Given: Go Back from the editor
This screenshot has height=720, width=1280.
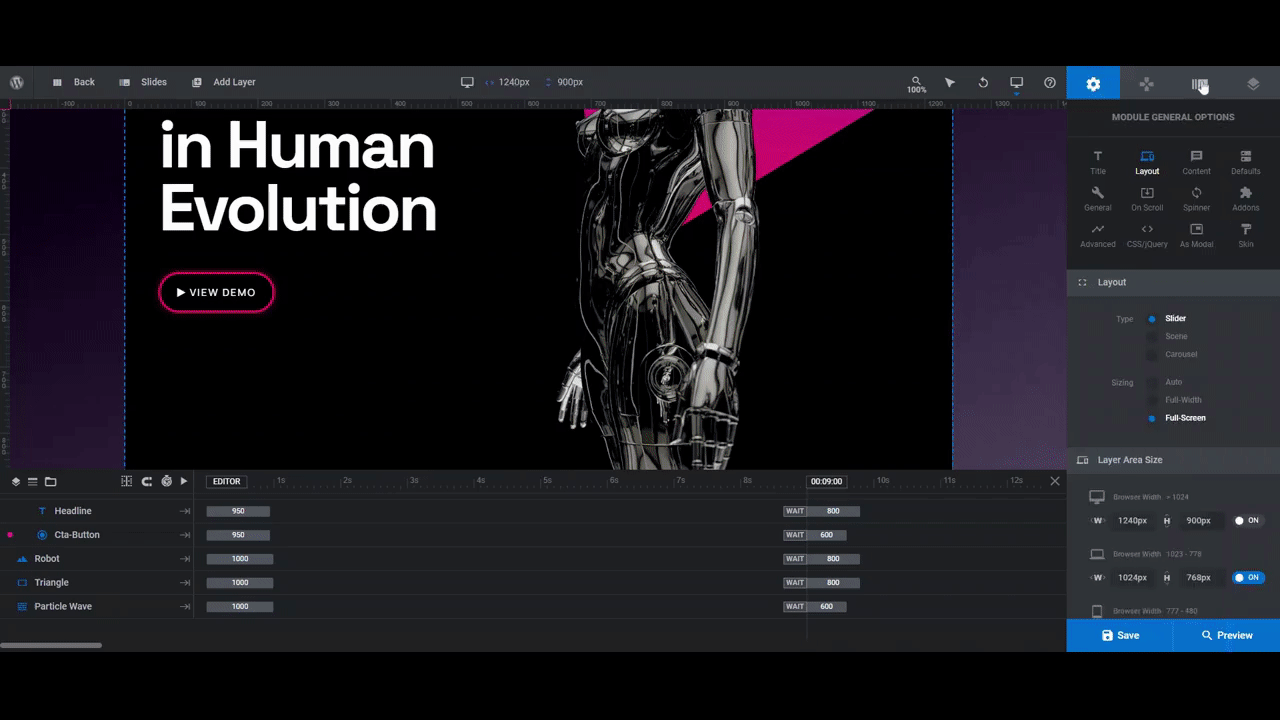Looking at the screenshot, I should pos(74,82).
